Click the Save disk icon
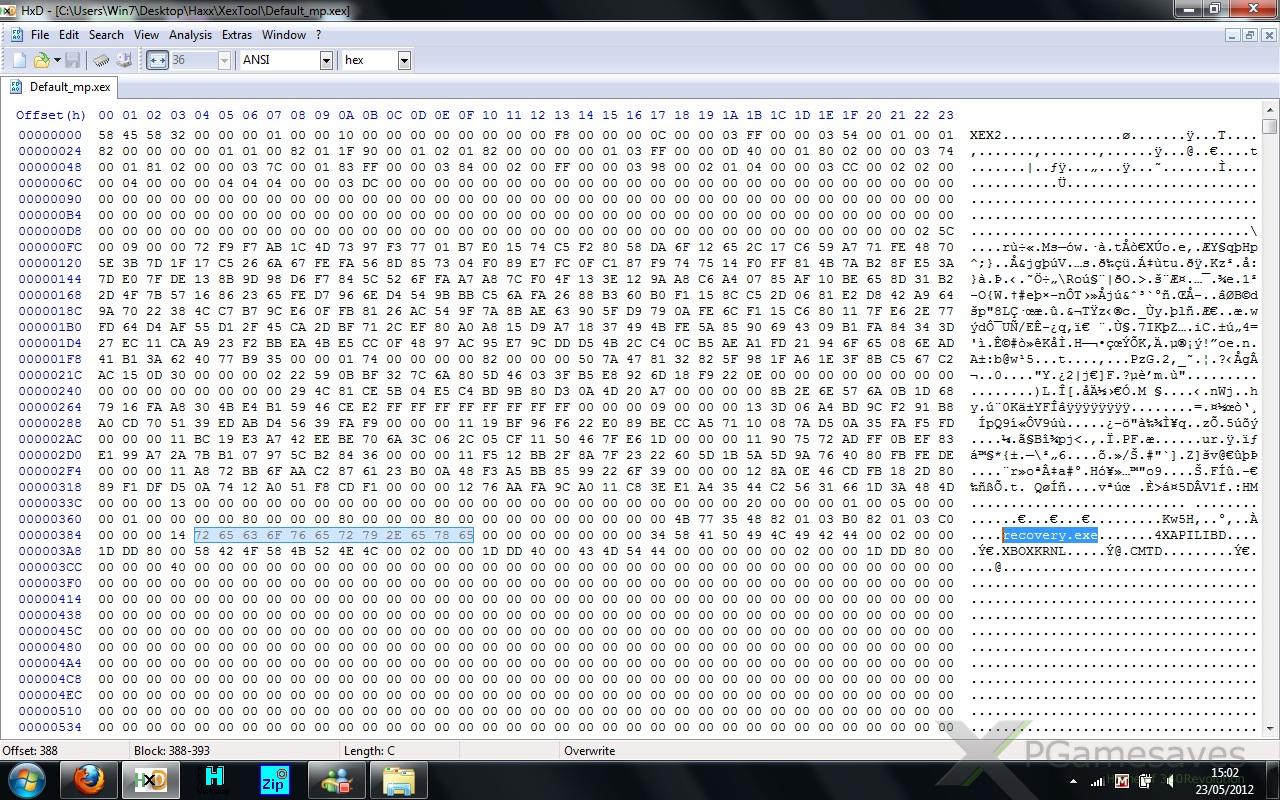 tap(74, 60)
